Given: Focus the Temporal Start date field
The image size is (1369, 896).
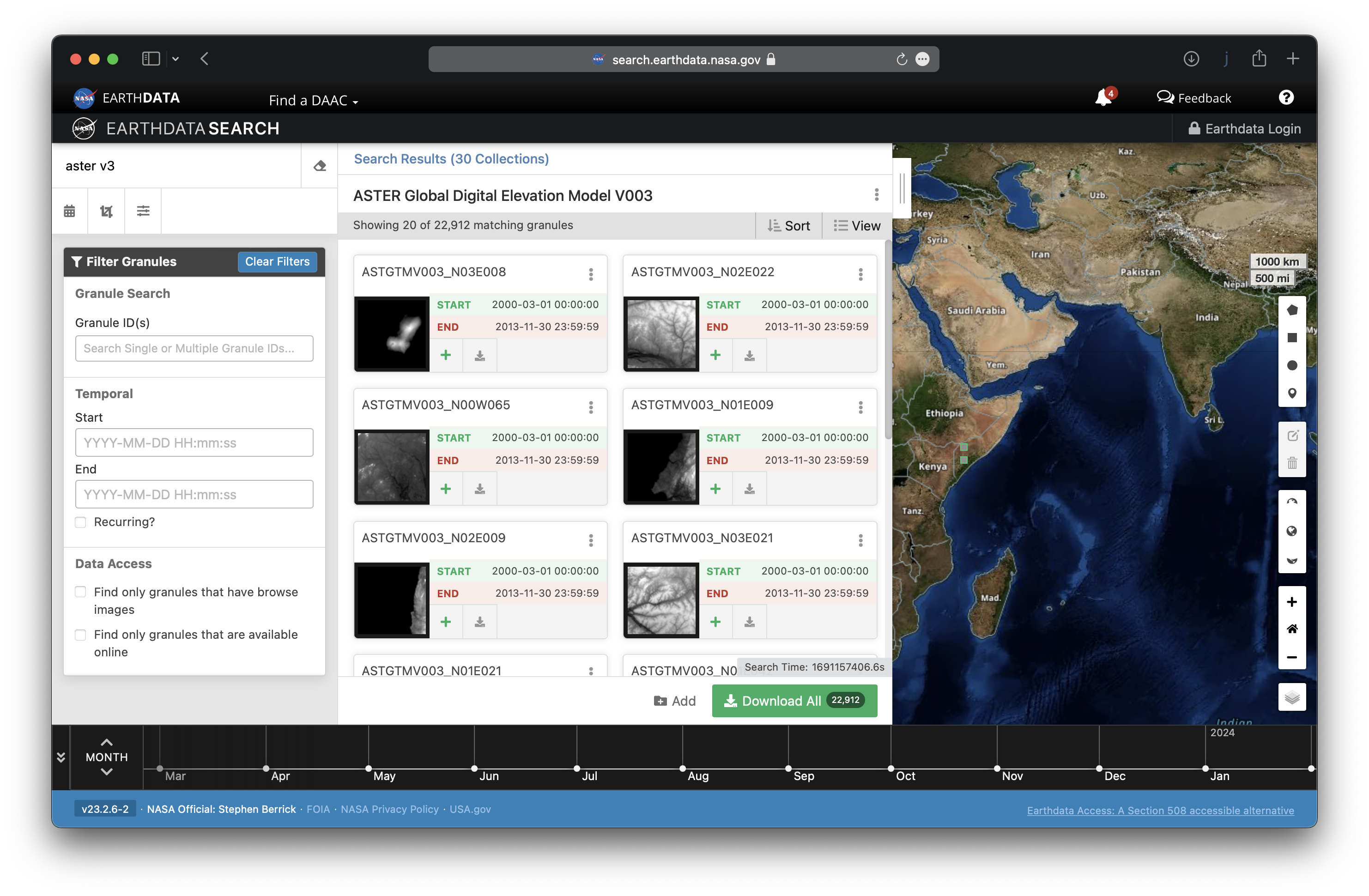Looking at the screenshot, I should pos(194,443).
